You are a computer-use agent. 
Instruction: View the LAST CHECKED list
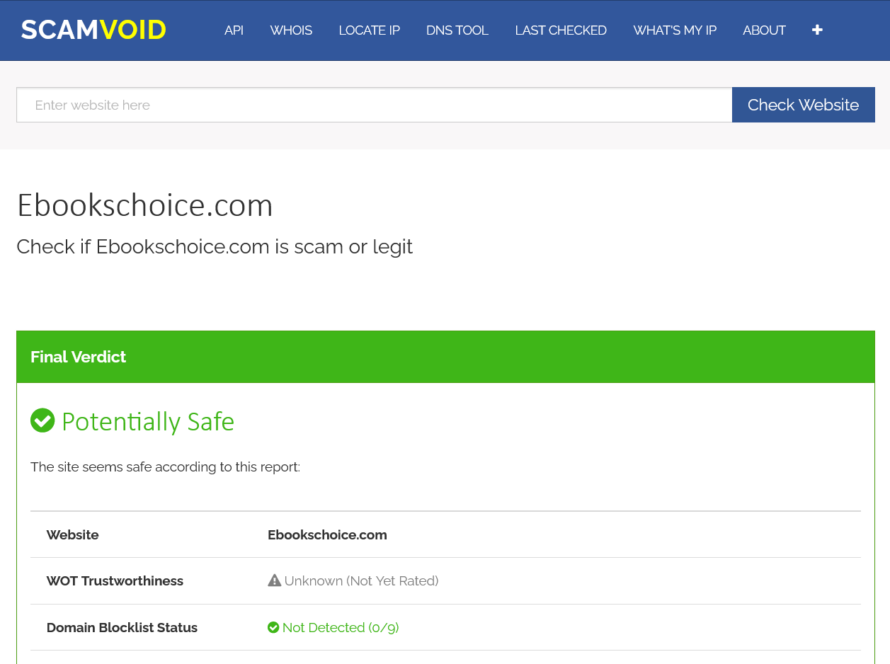pyautogui.click(x=561, y=30)
